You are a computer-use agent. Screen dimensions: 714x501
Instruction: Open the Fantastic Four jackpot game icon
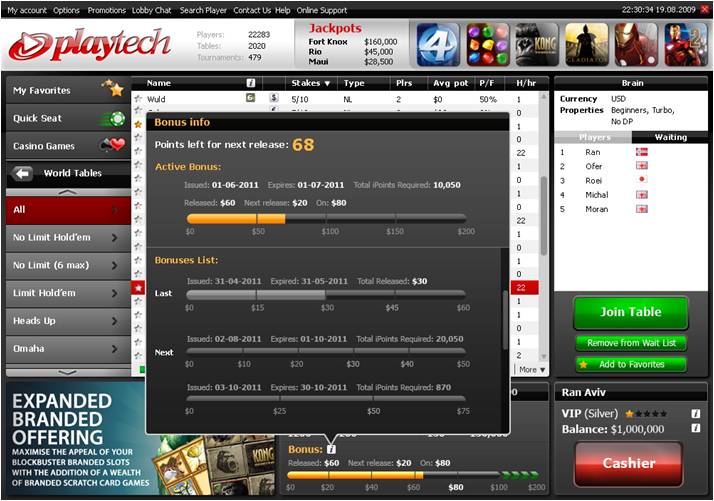pos(438,45)
